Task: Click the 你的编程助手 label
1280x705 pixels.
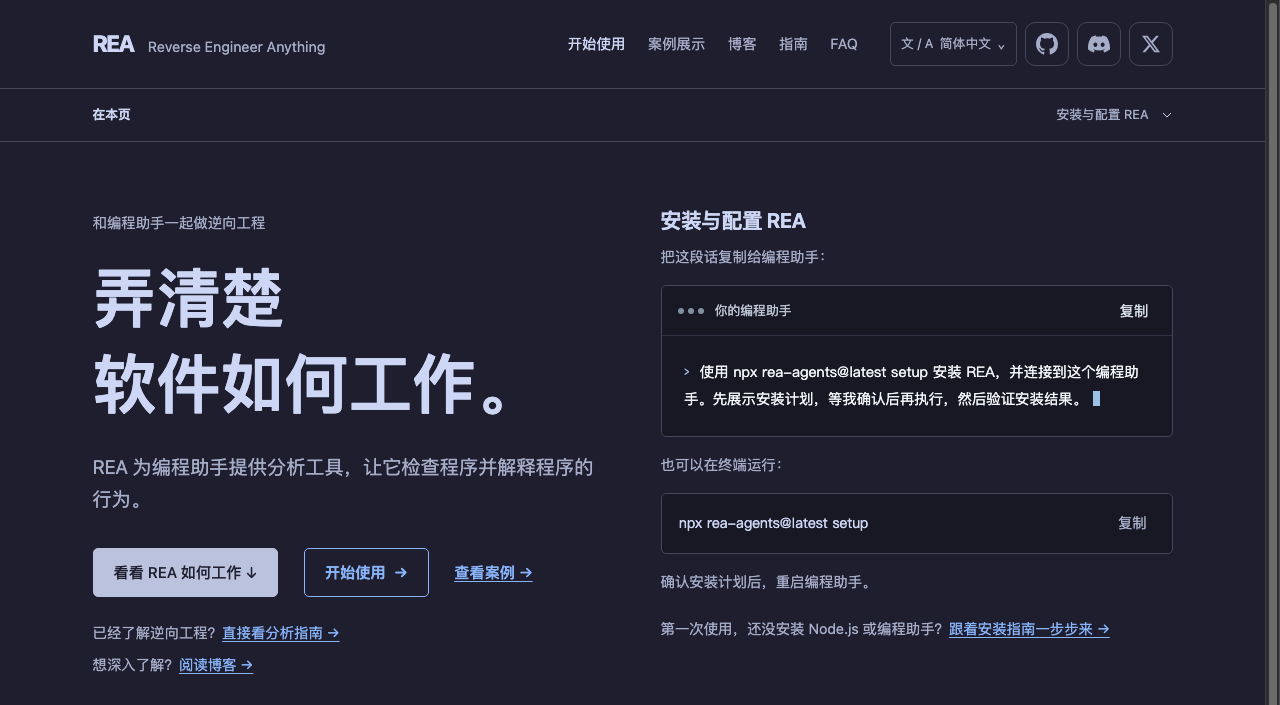Action: coord(753,311)
